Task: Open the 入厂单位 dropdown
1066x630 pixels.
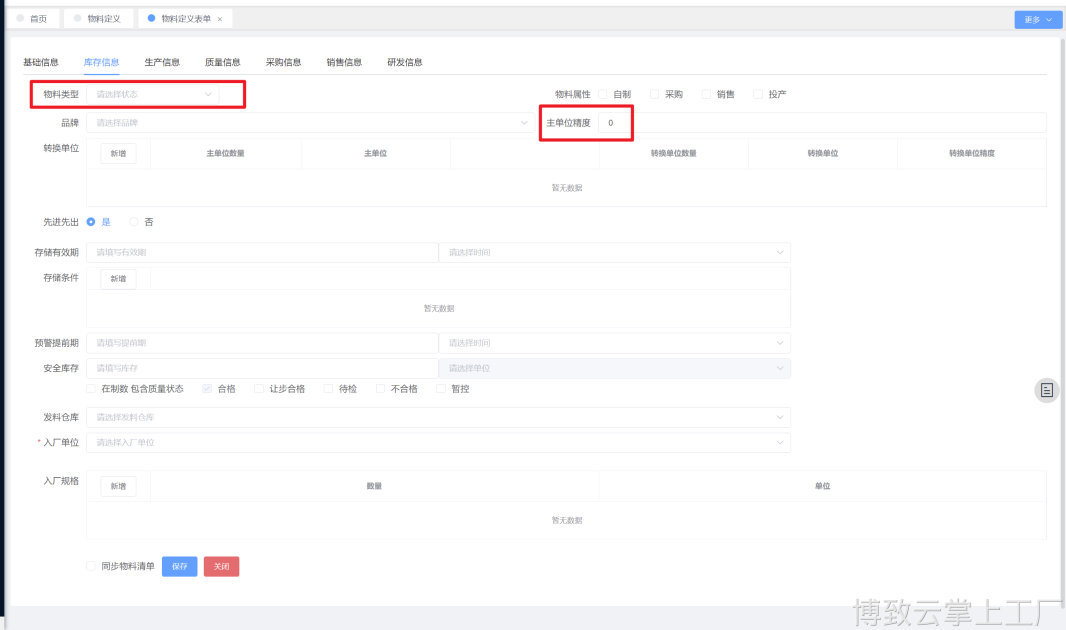Action: point(438,442)
